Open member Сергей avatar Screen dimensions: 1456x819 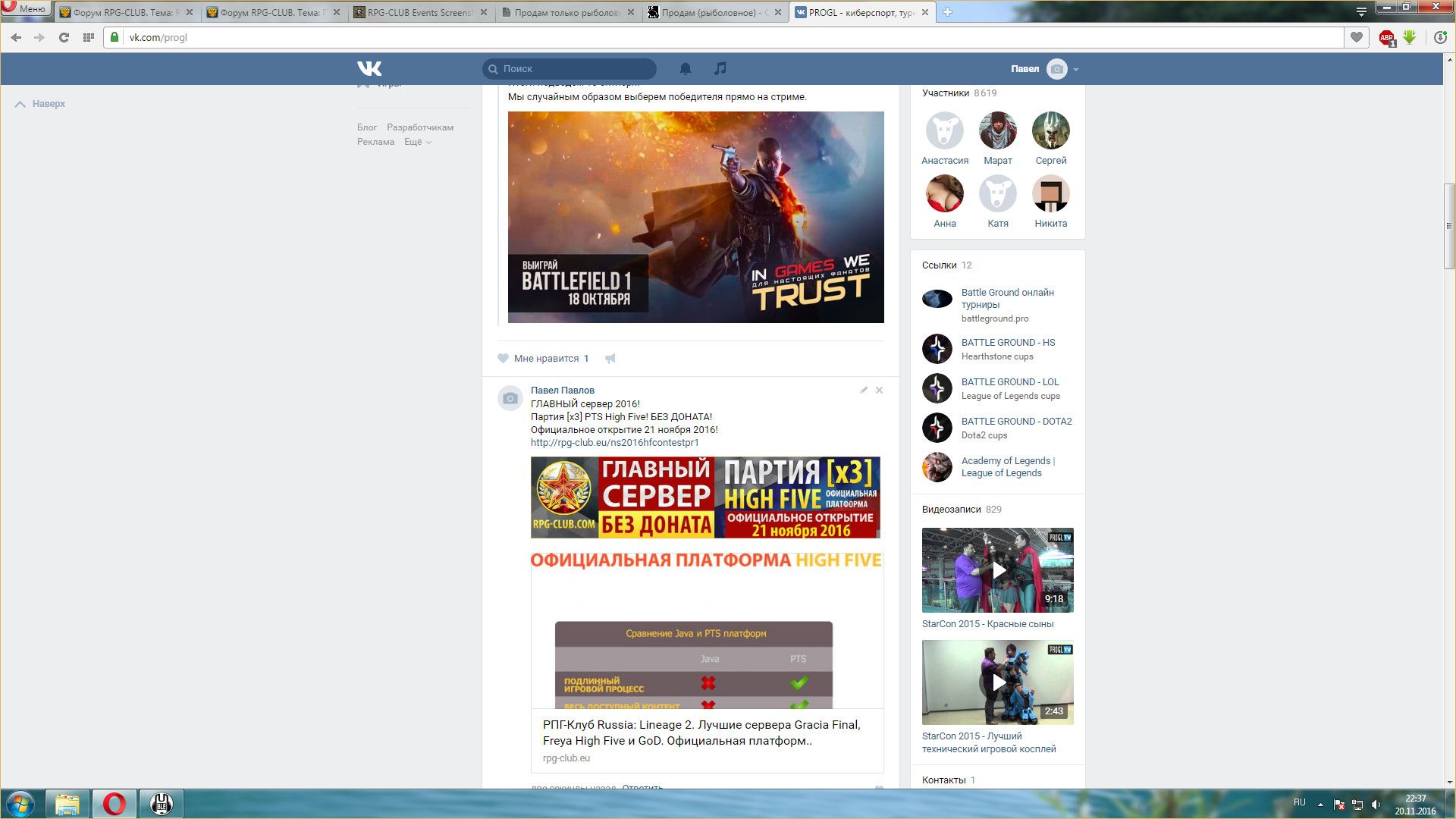click(x=1051, y=130)
